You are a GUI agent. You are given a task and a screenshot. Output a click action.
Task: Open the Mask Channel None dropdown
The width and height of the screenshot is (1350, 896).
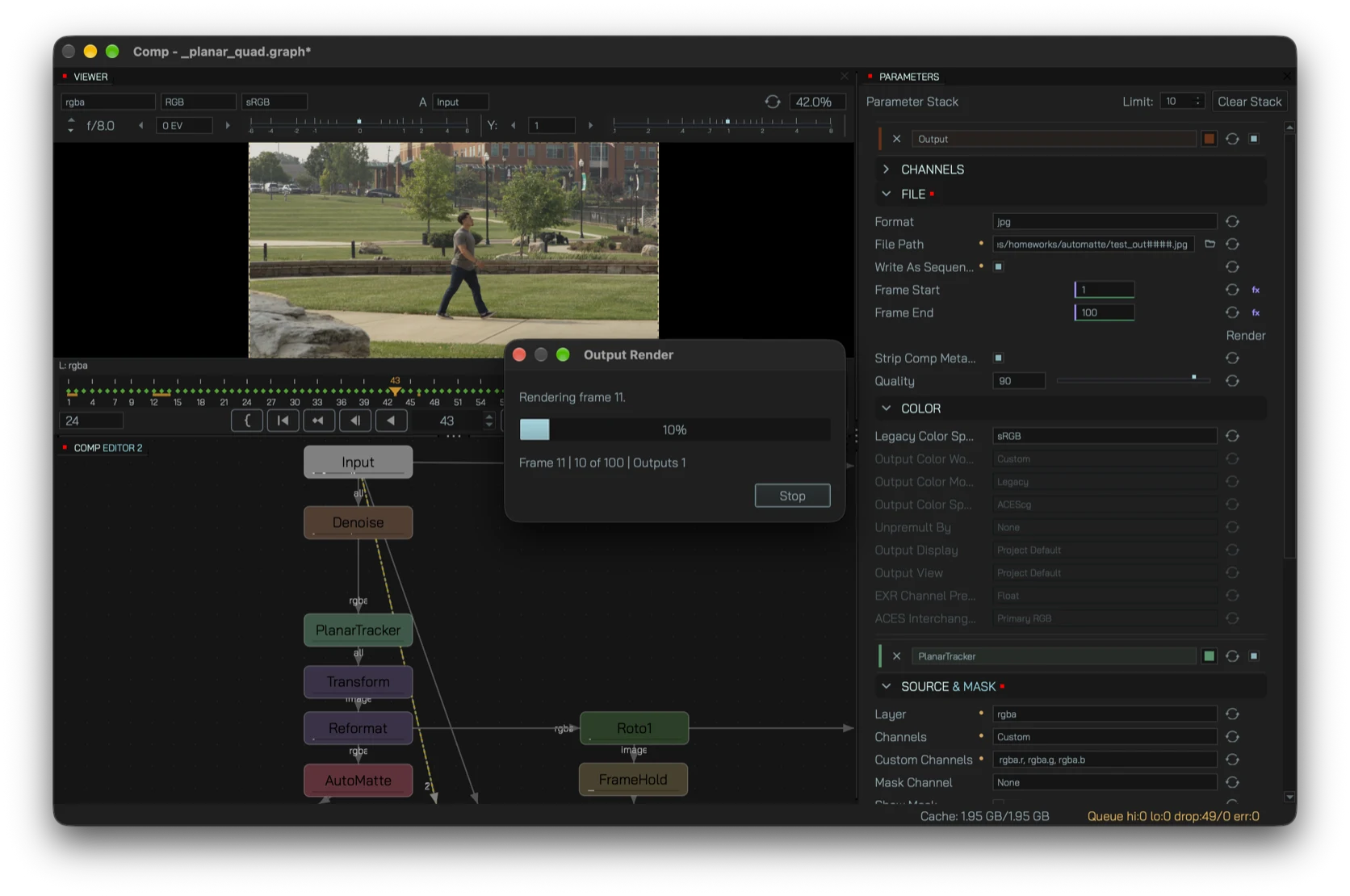pyautogui.click(x=1105, y=782)
